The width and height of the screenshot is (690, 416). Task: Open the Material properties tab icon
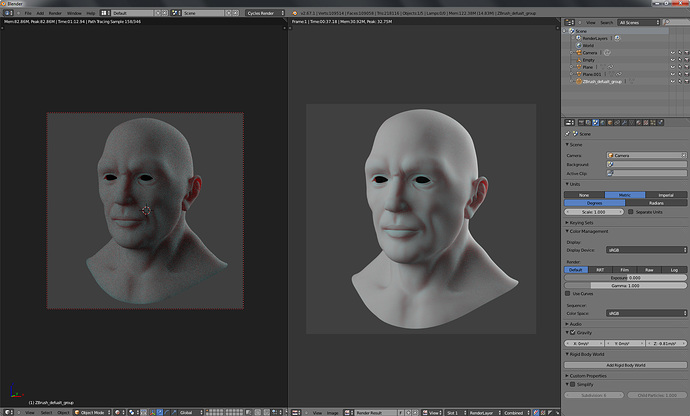(x=639, y=123)
